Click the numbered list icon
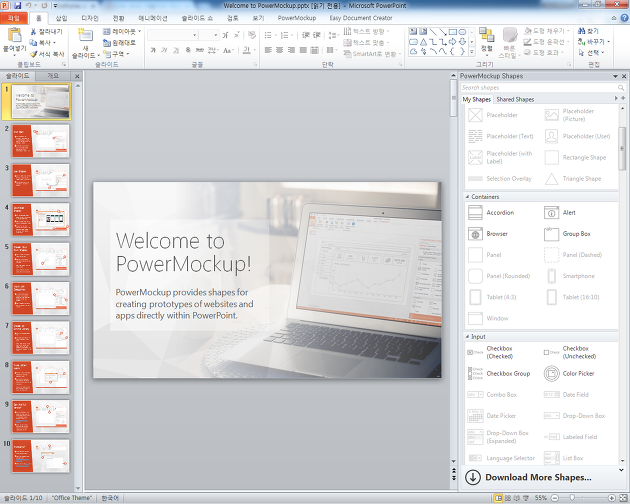Image resolution: width=630 pixels, height=504 pixels. 284,35
